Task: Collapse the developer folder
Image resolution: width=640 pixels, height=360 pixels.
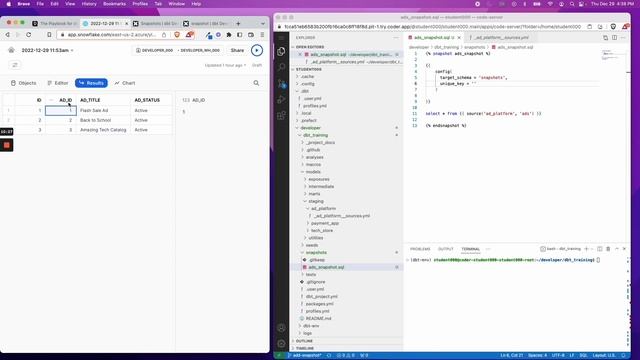Action: (310, 128)
